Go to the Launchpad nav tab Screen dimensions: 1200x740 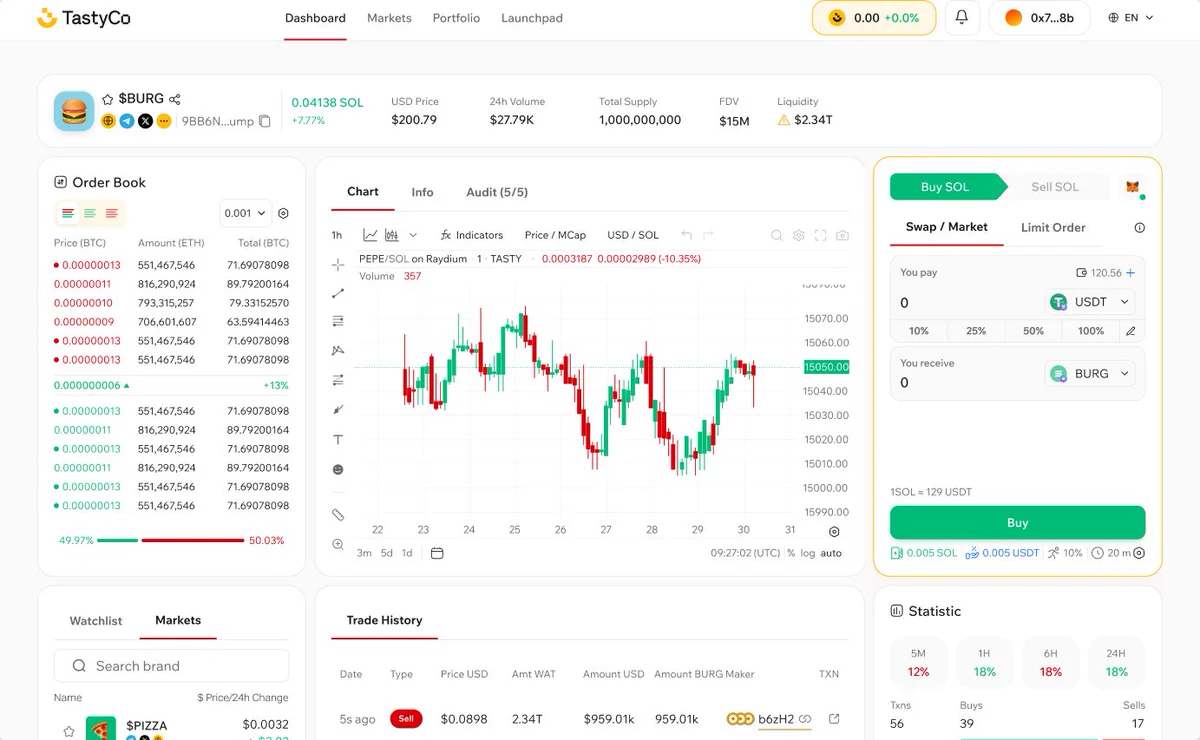tap(532, 18)
